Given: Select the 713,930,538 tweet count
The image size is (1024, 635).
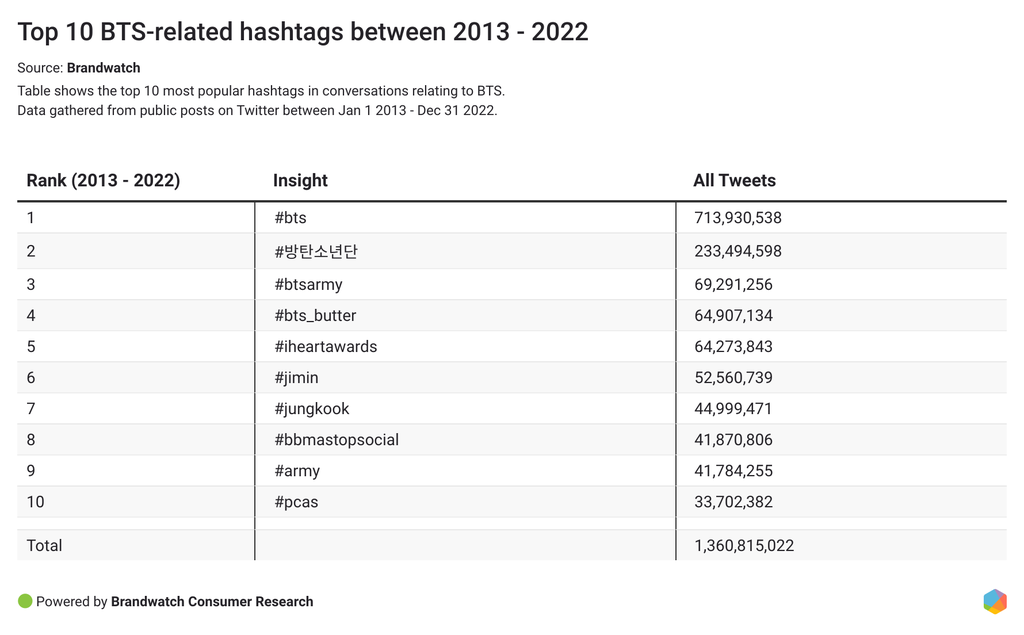Looking at the screenshot, I should point(738,218).
